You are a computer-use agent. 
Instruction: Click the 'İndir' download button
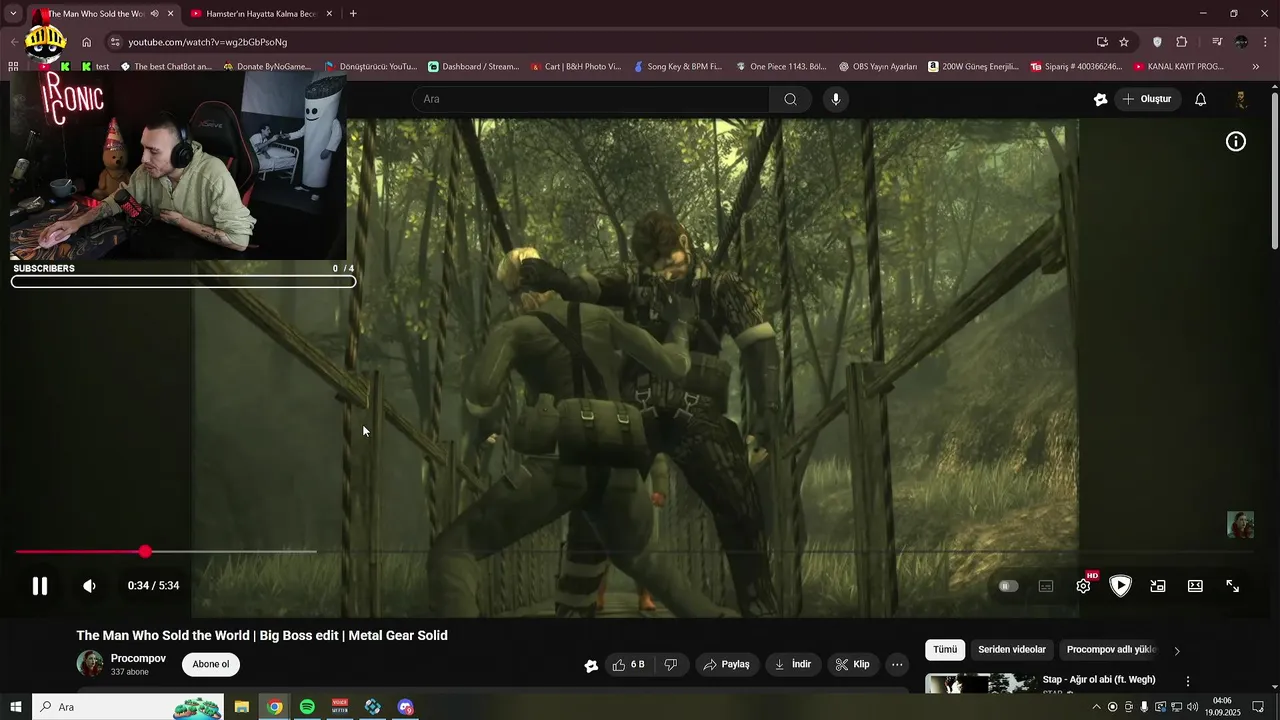(x=793, y=664)
